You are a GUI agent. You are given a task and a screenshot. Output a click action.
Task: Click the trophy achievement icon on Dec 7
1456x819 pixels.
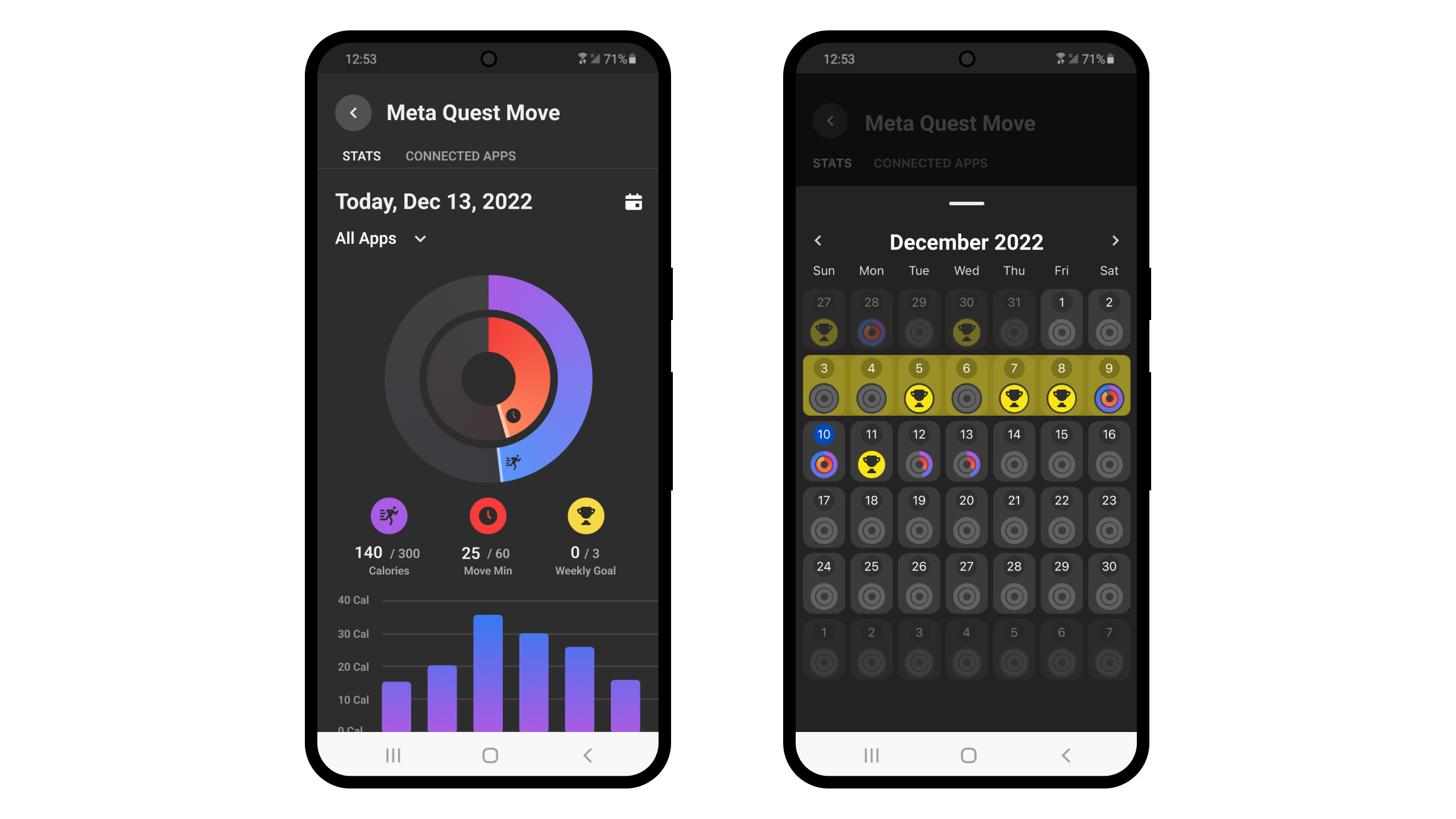coord(1013,397)
